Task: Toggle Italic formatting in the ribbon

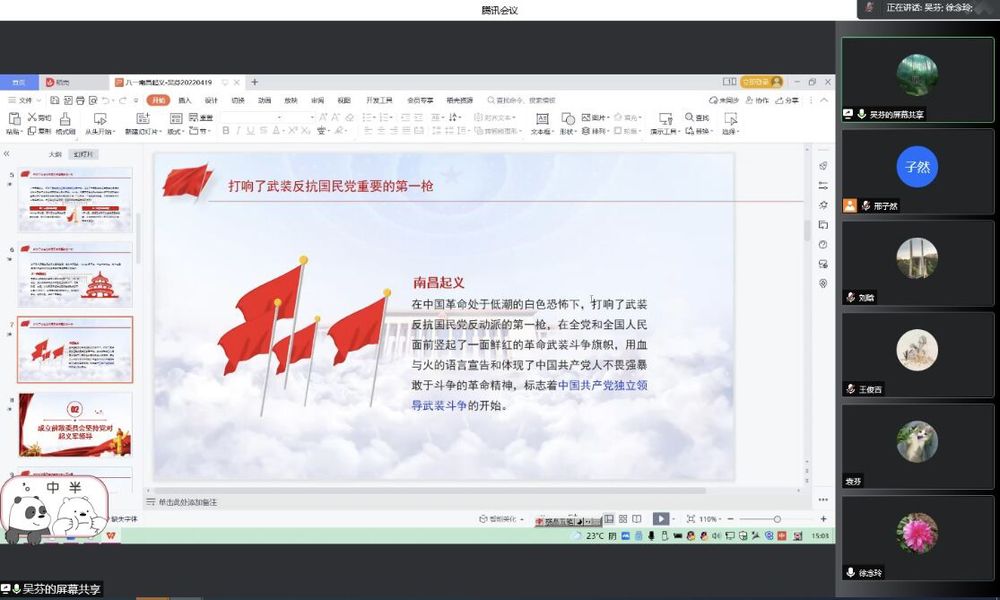Action: (238, 131)
